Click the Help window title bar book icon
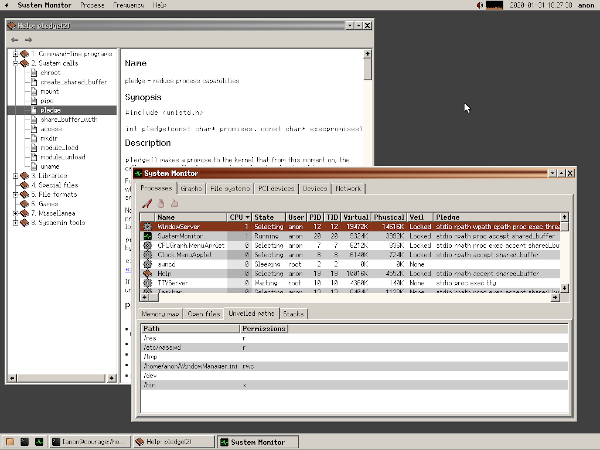The image size is (600, 450). (12, 26)
